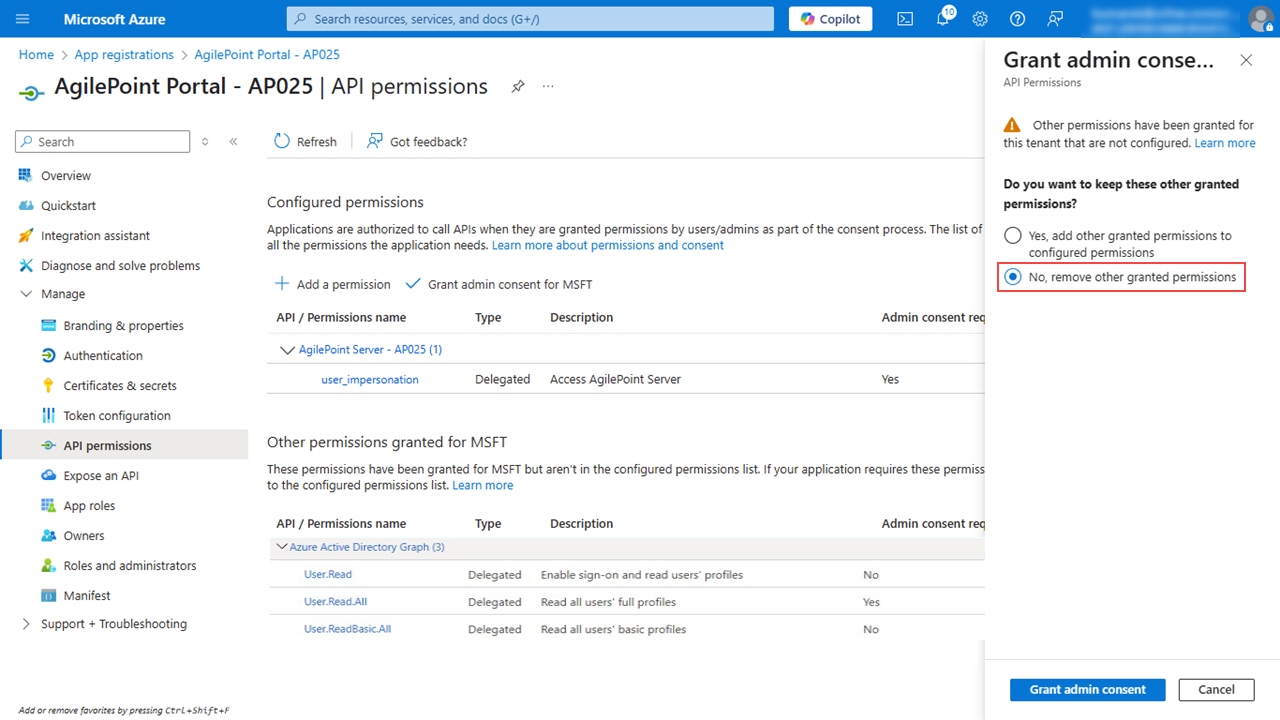Screen dimensions: 1280x720
Task: Click the sidebar expand/collapse arrows toggle
Action: tap(205, 142)
